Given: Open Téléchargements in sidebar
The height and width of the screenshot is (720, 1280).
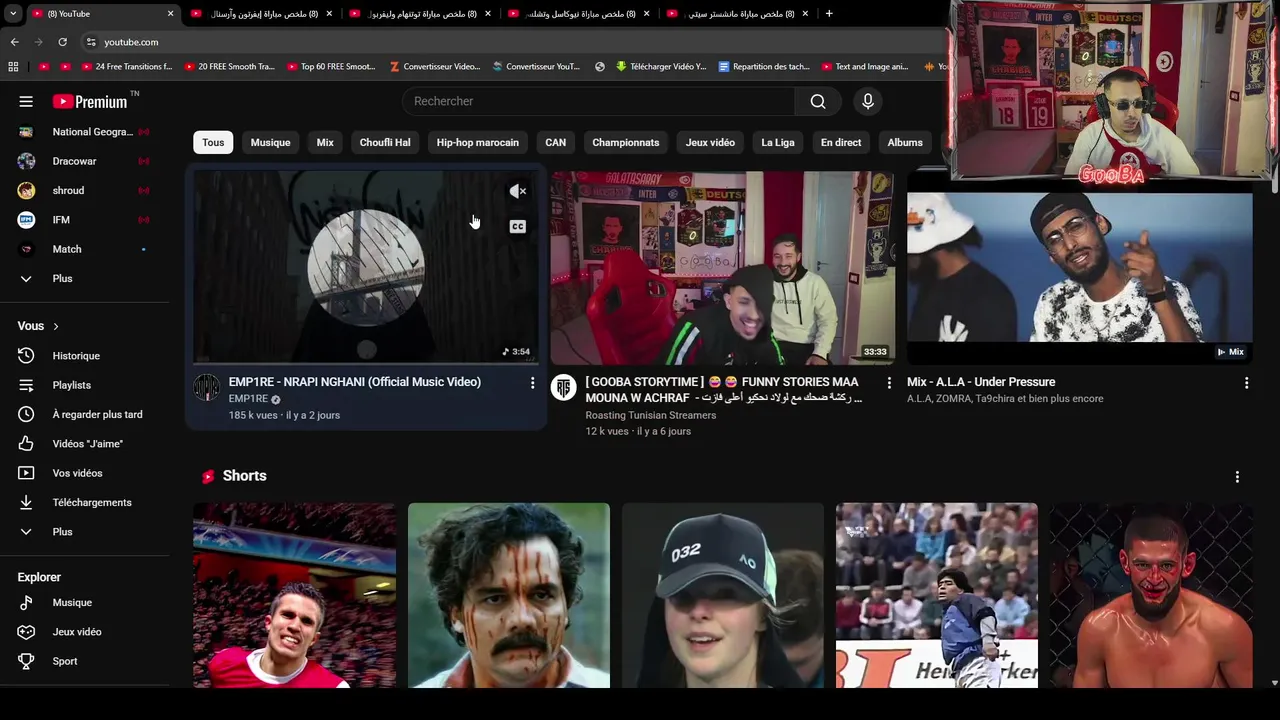Looking at the screenshot, I should coord(84,502).
